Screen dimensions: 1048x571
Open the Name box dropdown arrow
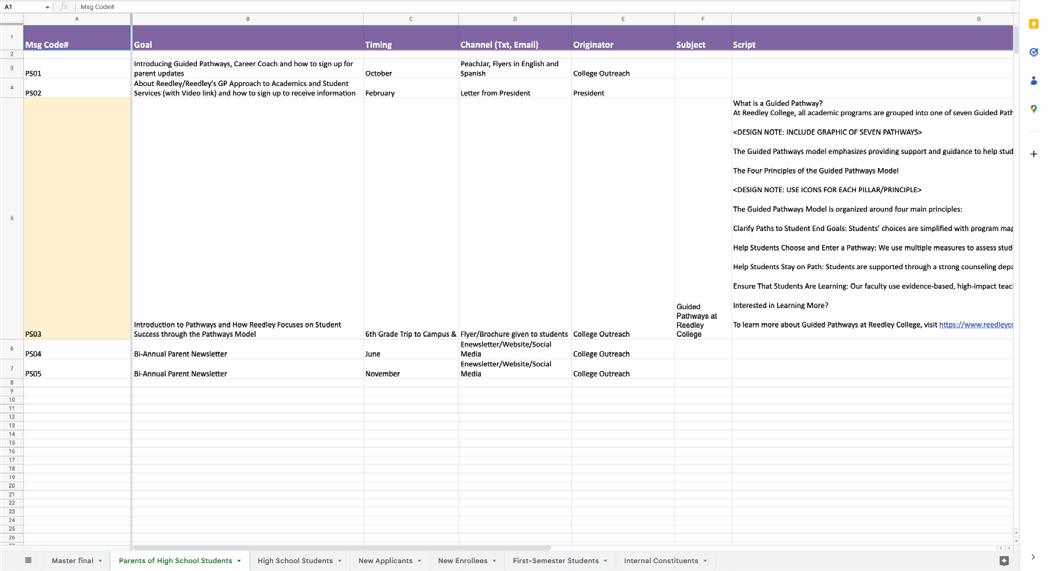pyautogui.click(x=47, y=7)
